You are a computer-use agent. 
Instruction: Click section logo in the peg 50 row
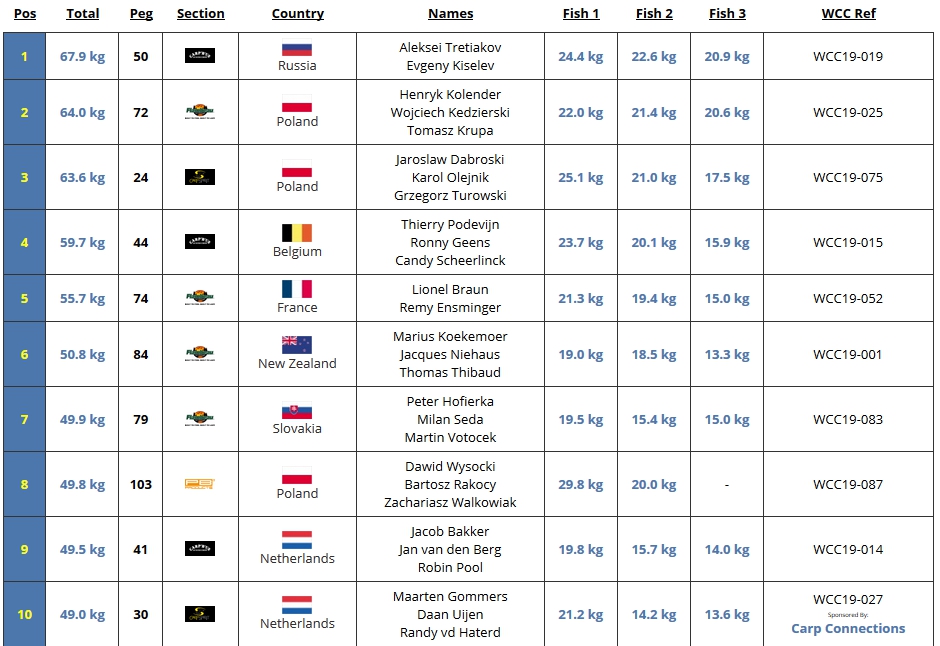[x=200, y=56]
